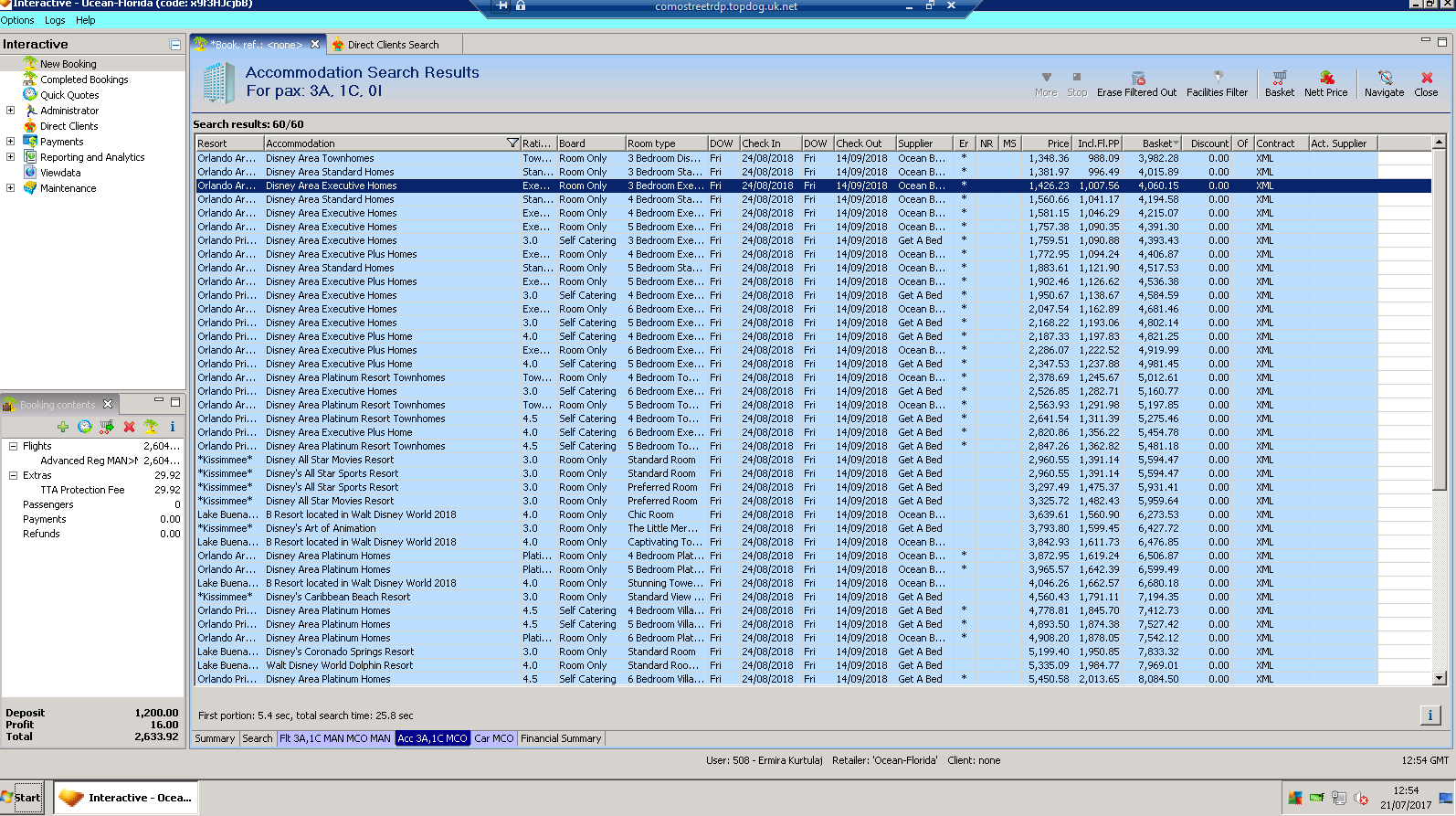Screen dimensions: 1456x816
Task: Sort results by Price column header
Action: pyautogui.click(x=1046, y=143)
